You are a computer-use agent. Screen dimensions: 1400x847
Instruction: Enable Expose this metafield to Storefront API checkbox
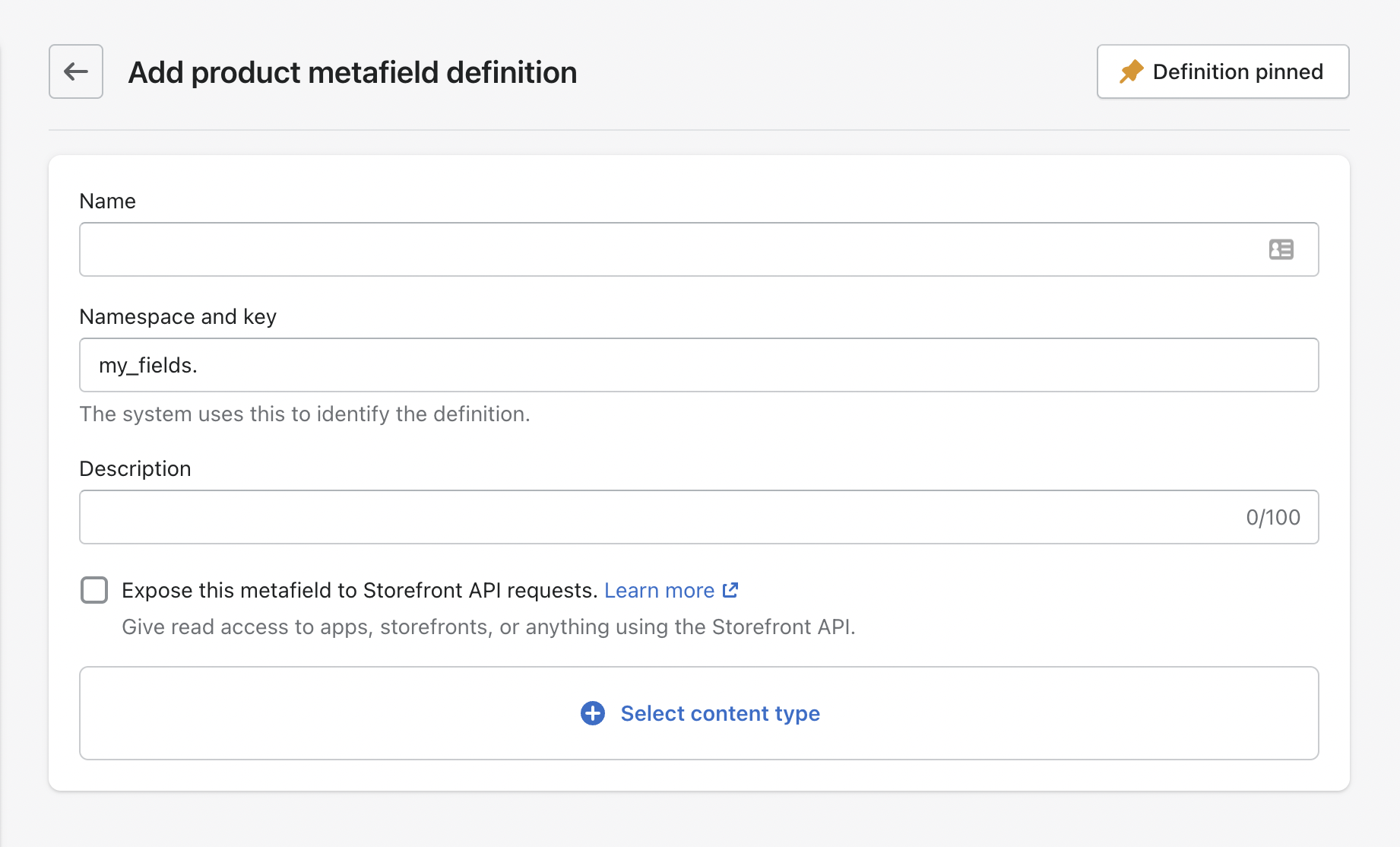(x=94, y=590)
